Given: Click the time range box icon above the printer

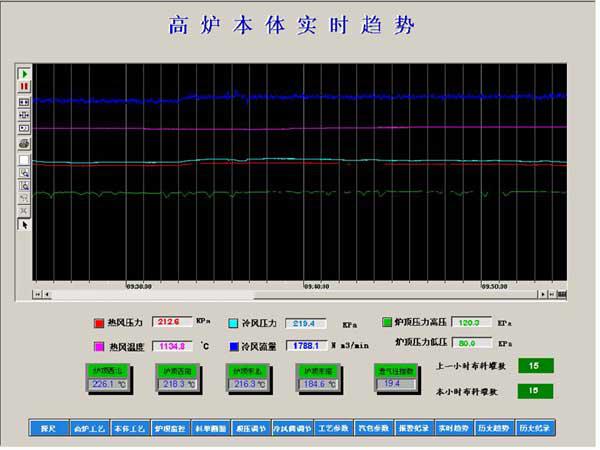Looking at the screenshot, I should coord(24,128).
